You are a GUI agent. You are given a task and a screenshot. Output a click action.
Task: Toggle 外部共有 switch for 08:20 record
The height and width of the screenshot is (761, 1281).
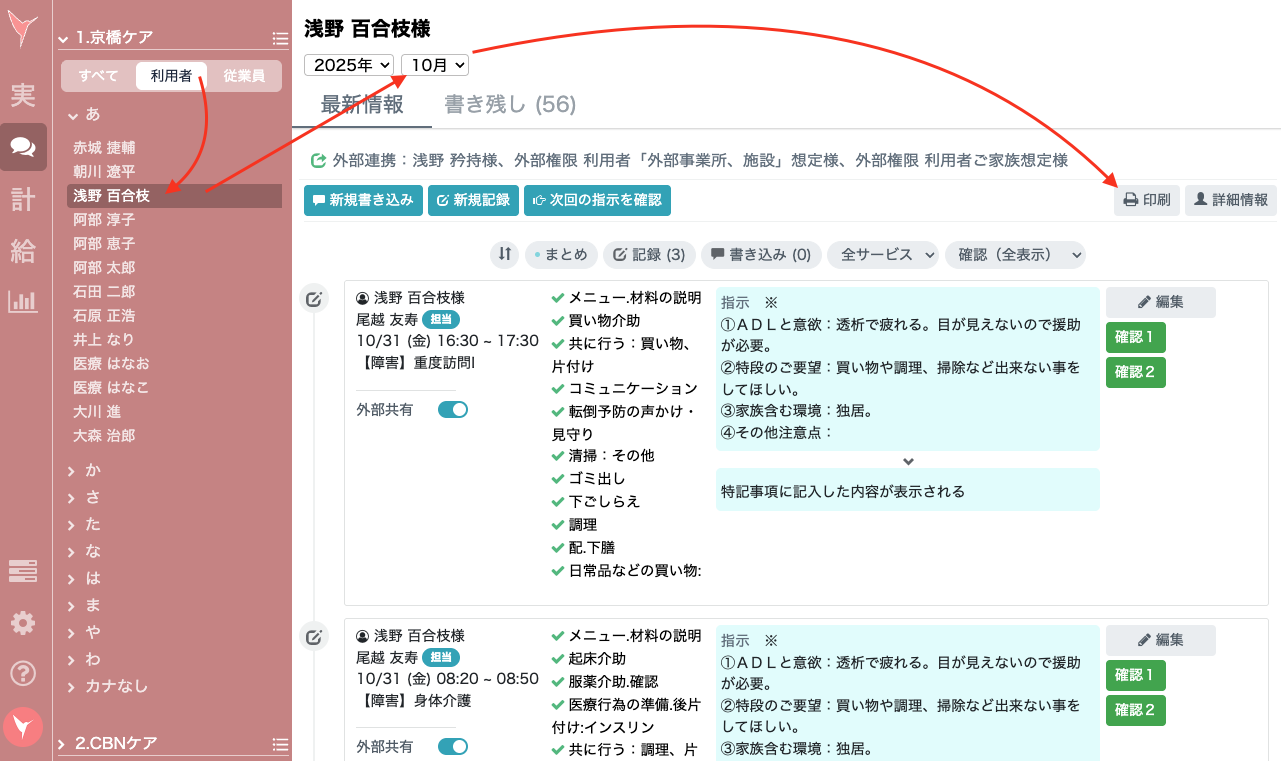[452, 747]
